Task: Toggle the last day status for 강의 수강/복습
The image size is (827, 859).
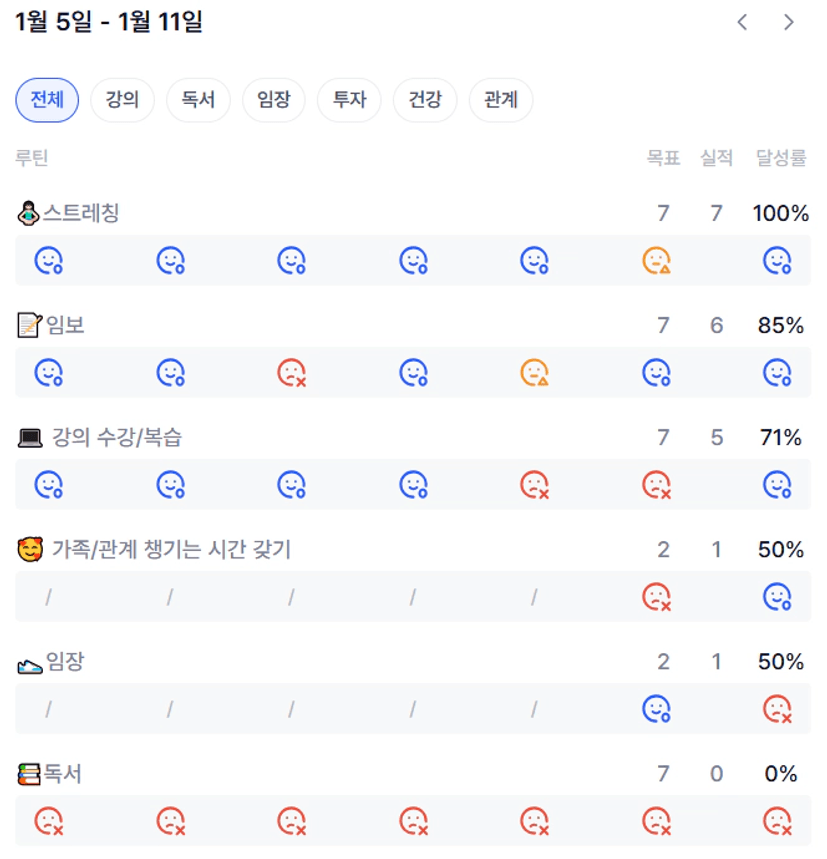Action: (x=777, y=485)
